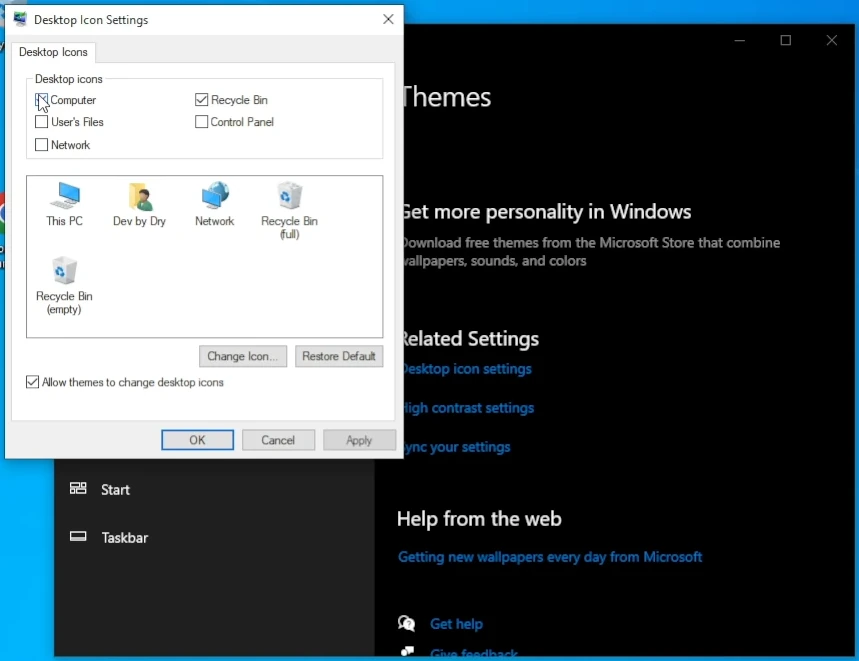
Task: Close the Settings window
Action: (832, 40)
